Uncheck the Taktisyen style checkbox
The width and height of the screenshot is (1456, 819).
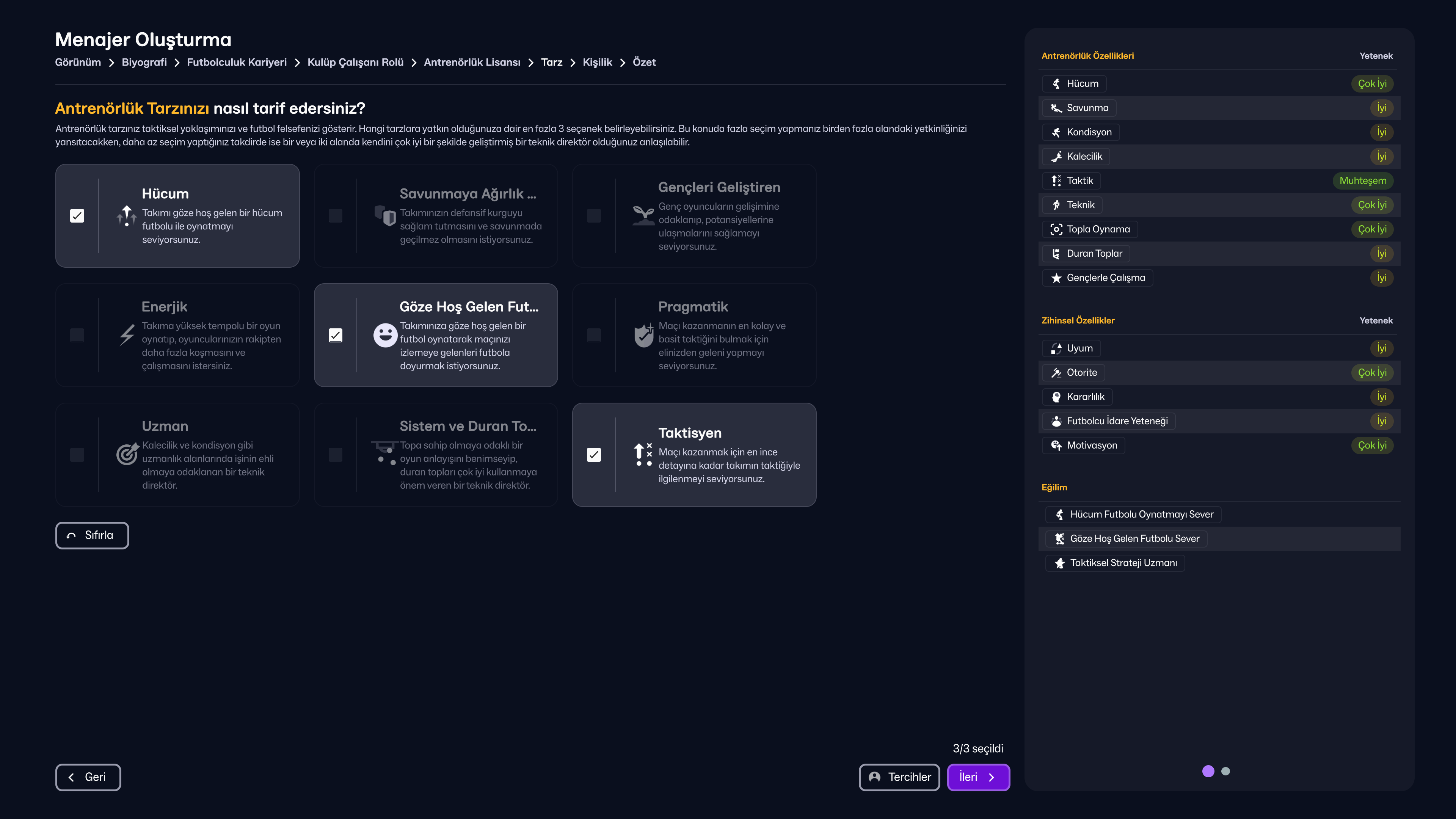tap(594, 455)
